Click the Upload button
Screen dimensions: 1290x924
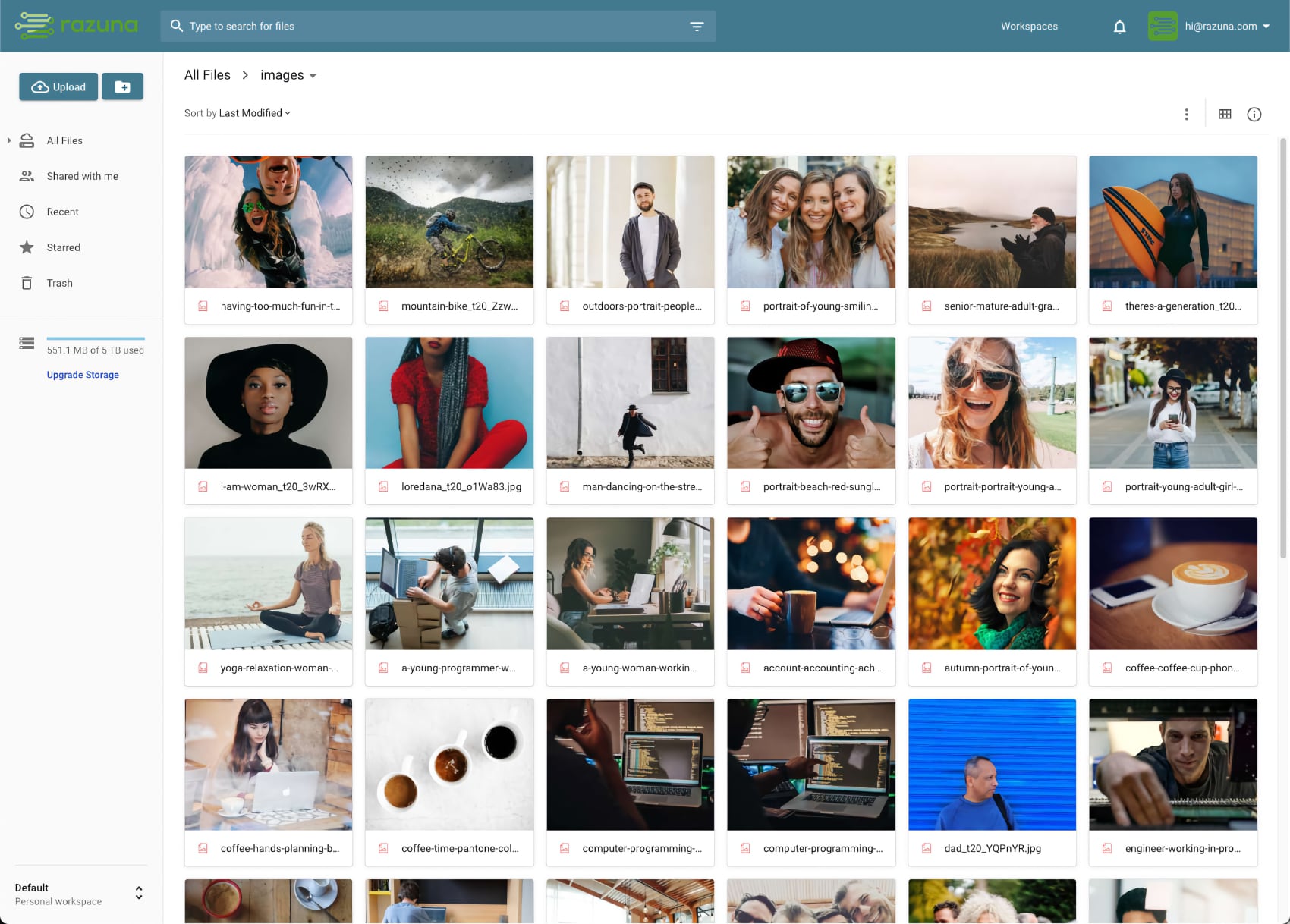coord(58,87)
